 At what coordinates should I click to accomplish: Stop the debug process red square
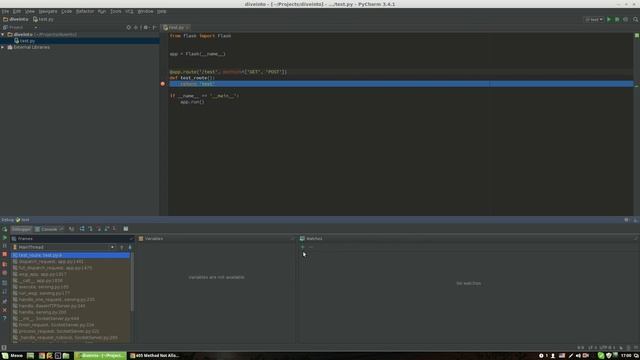[x=4, y=254]
